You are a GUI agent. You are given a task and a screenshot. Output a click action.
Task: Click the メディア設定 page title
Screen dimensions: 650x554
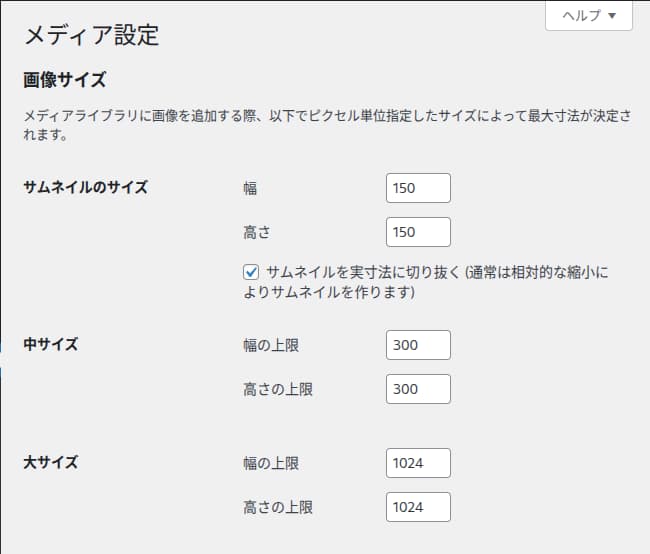92,35
